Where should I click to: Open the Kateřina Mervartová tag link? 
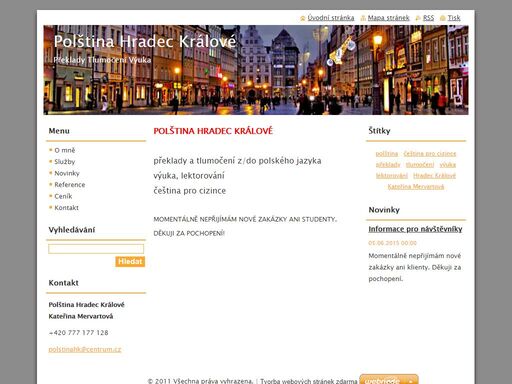click(x=416, y=187)
